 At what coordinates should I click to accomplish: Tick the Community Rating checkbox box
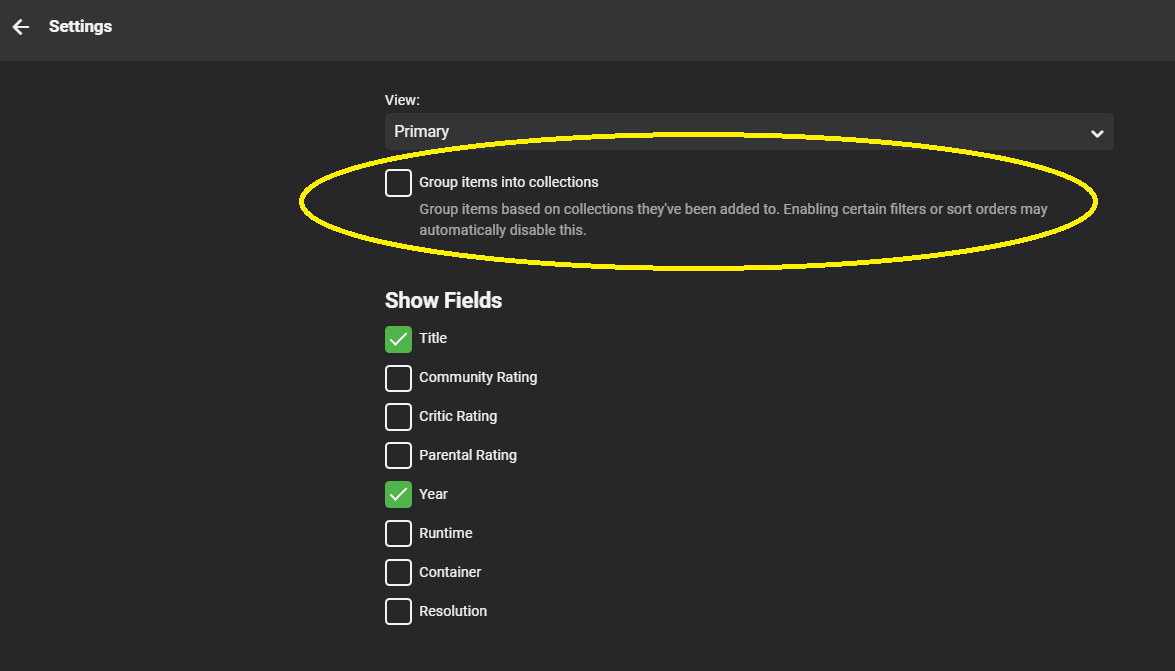tap(398, 378)
